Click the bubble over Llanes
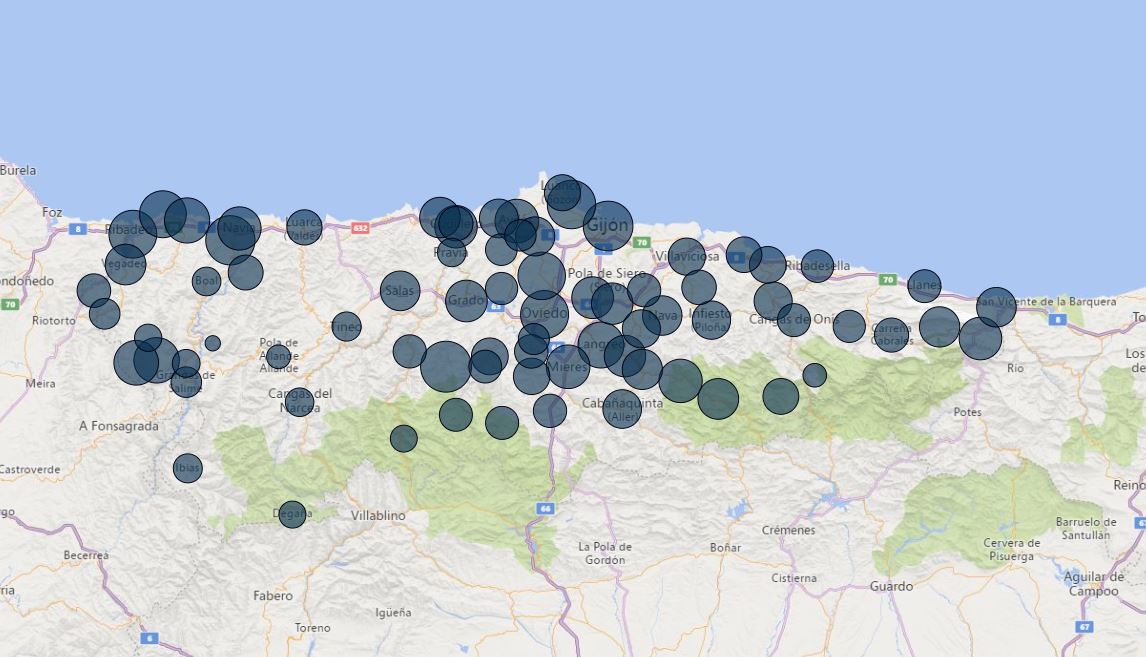 (924, 286)
